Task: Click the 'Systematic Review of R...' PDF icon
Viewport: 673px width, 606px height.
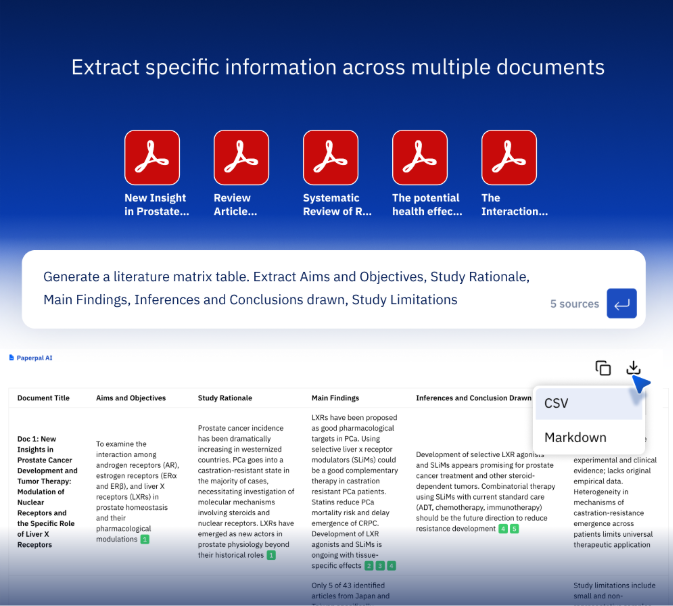Action: 331,158
